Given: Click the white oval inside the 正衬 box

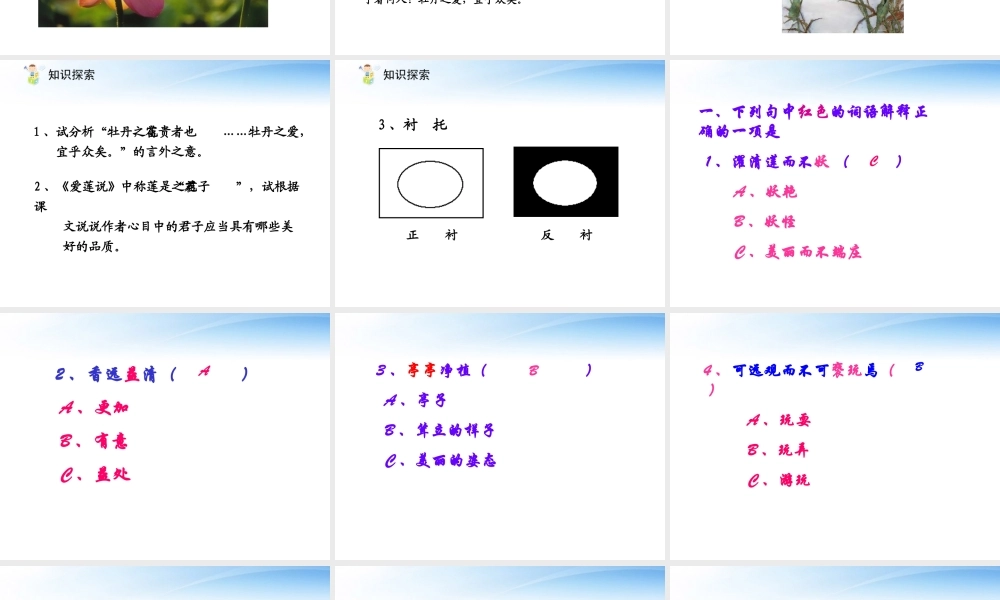Looking at the screenshot, I should [430, 184].
